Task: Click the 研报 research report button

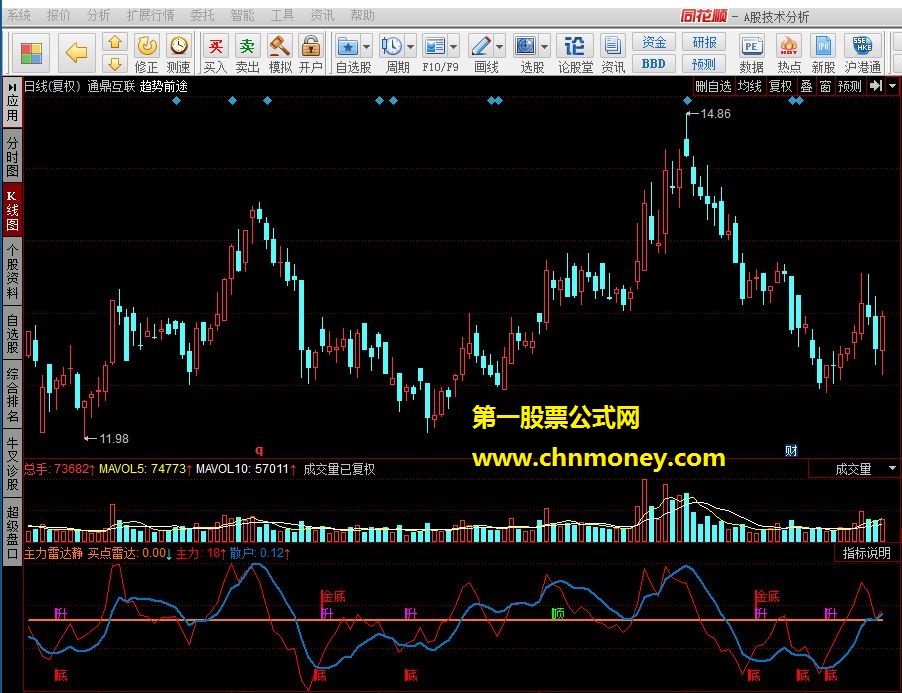Action: coord(704,42)
